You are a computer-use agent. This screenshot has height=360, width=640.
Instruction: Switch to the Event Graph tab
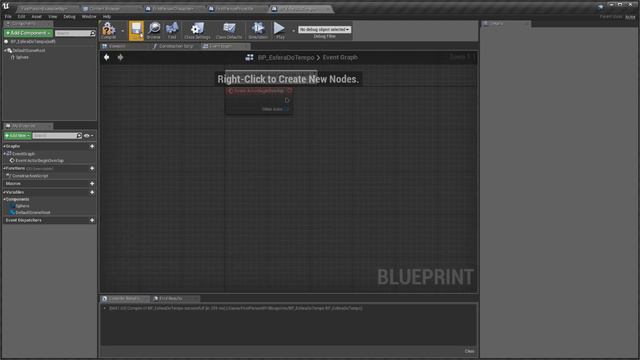(225, 46)
